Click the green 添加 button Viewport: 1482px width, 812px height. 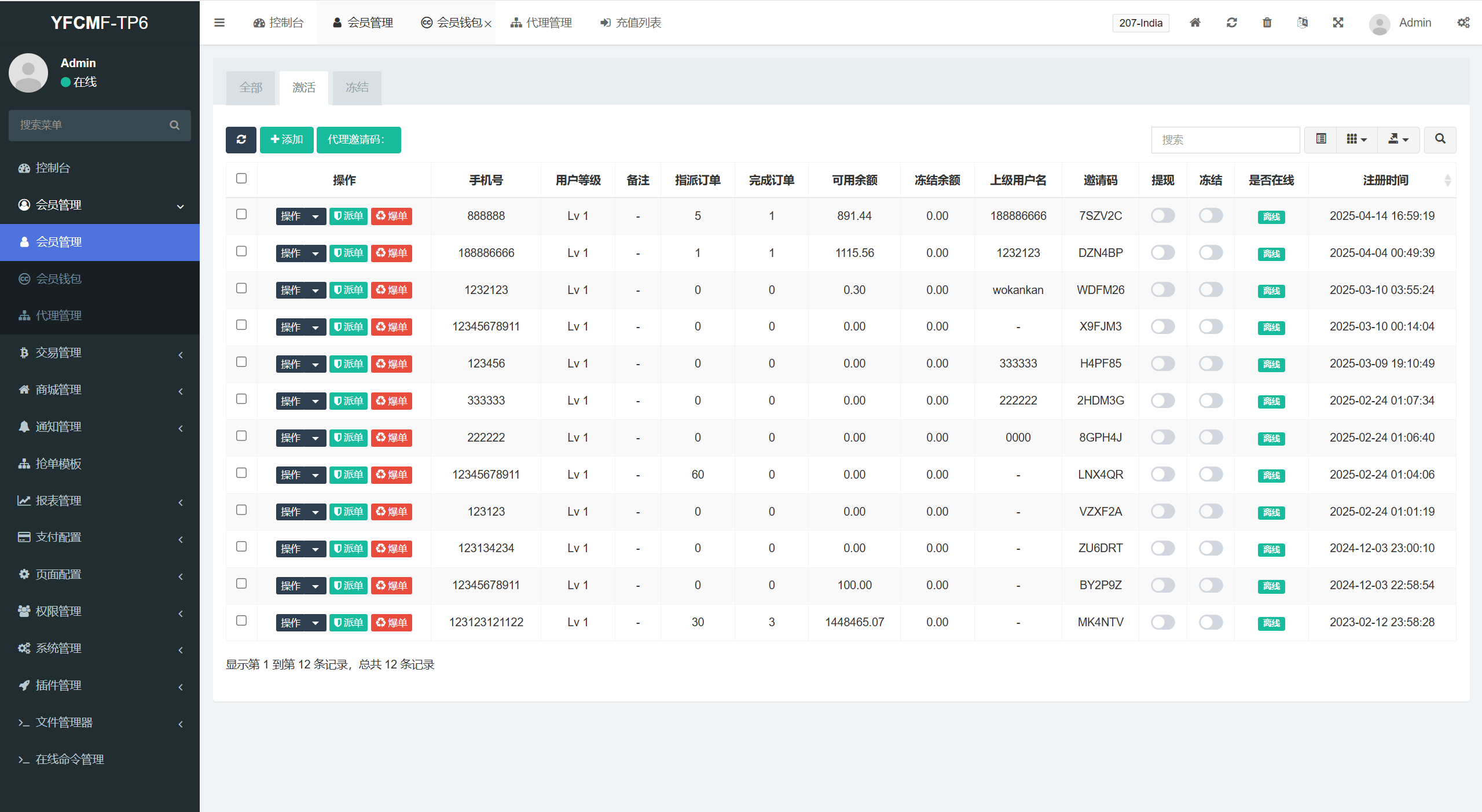(x=287, y=139)
